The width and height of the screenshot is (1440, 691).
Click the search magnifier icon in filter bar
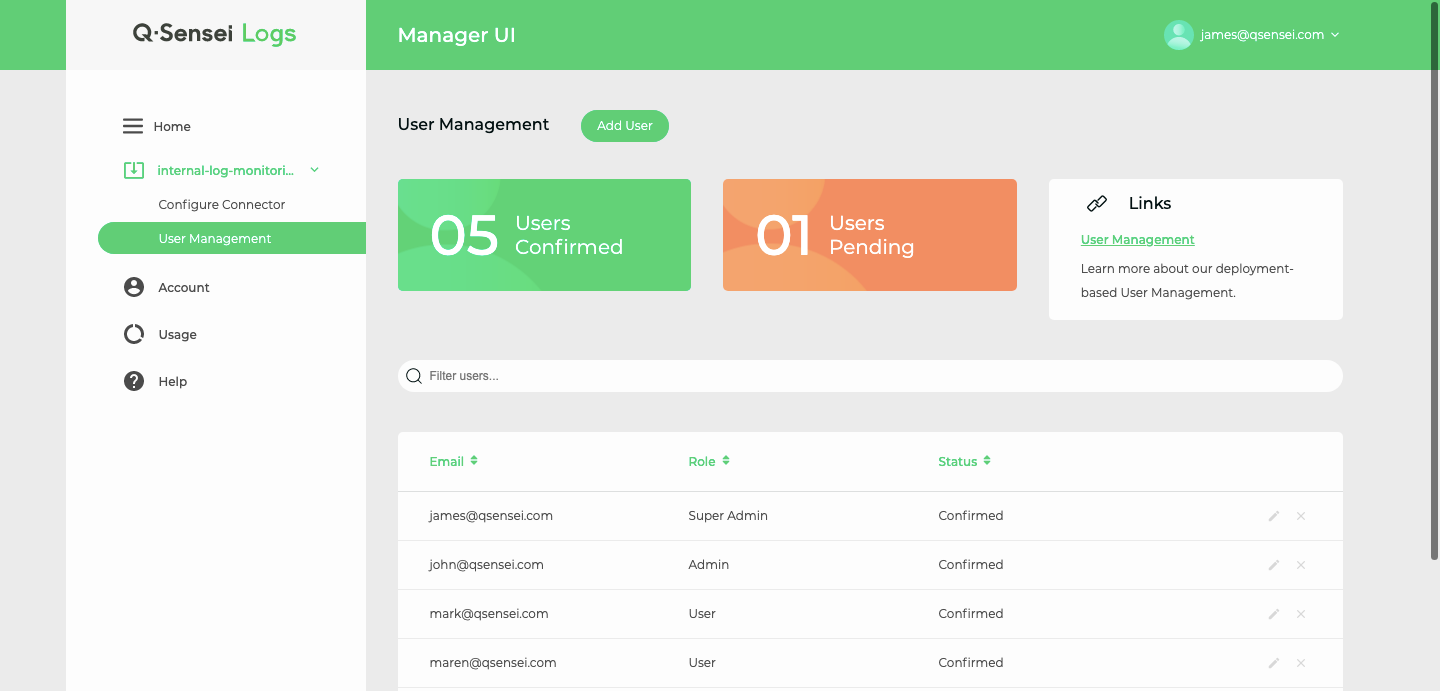coord(414,376)
